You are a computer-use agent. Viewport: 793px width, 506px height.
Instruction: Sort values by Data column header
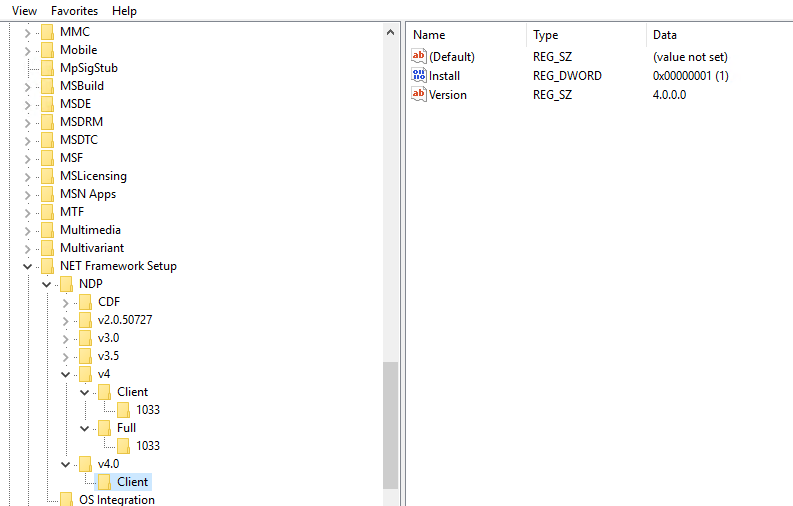point(665,35)
